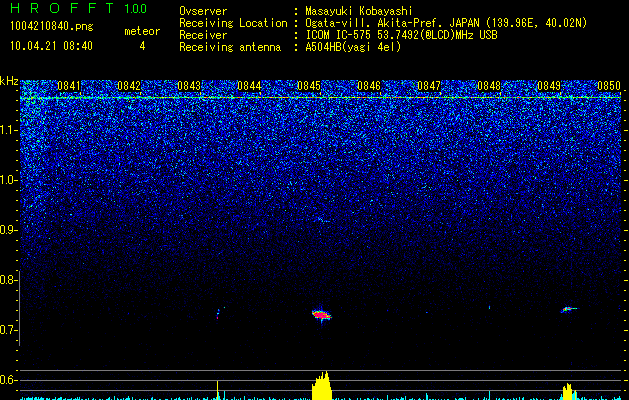
Task: Click the Ovserver label
Action: tap(203, 11)
